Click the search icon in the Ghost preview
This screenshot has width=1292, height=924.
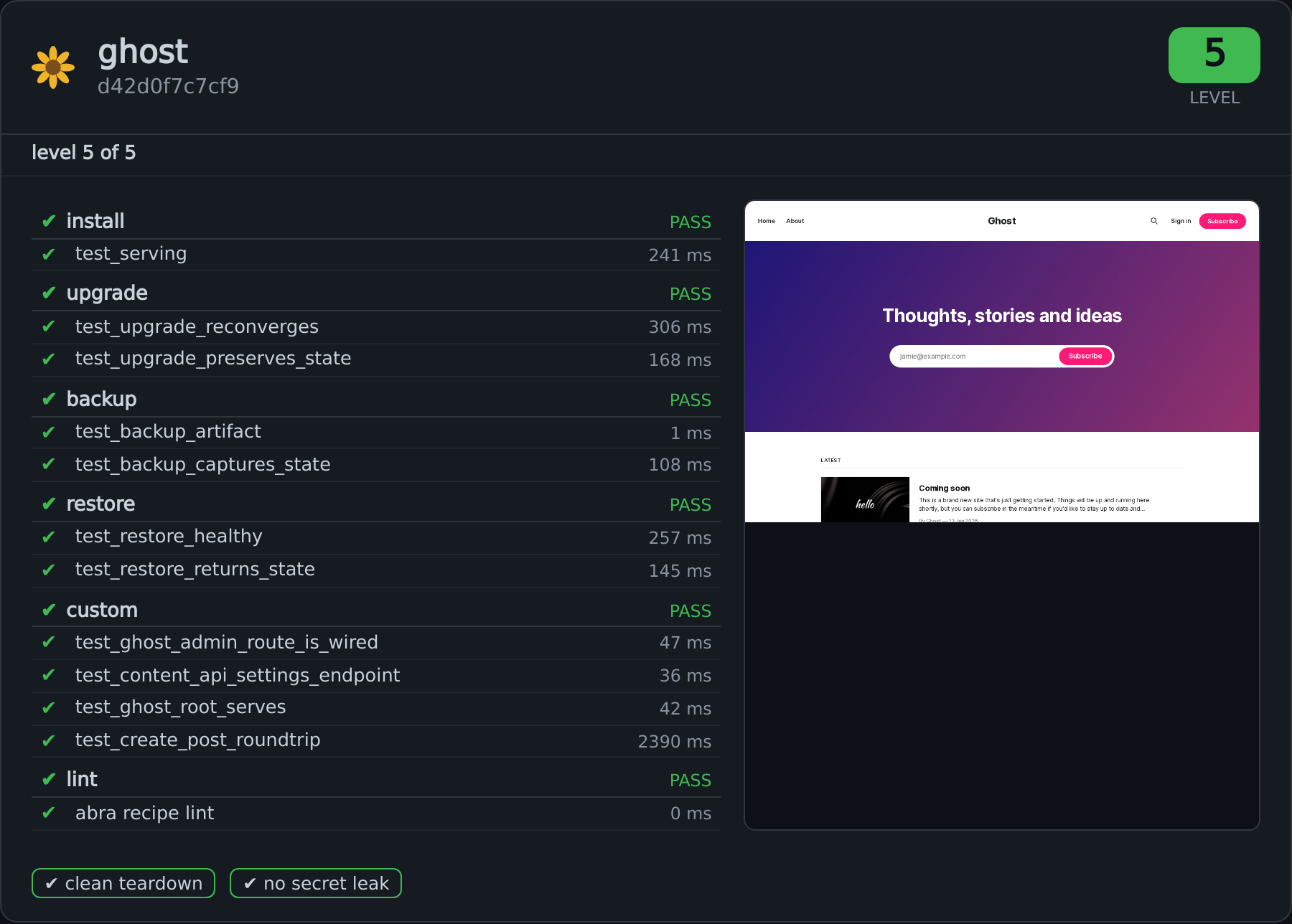pyautogui.click(x=1154, y=221)
